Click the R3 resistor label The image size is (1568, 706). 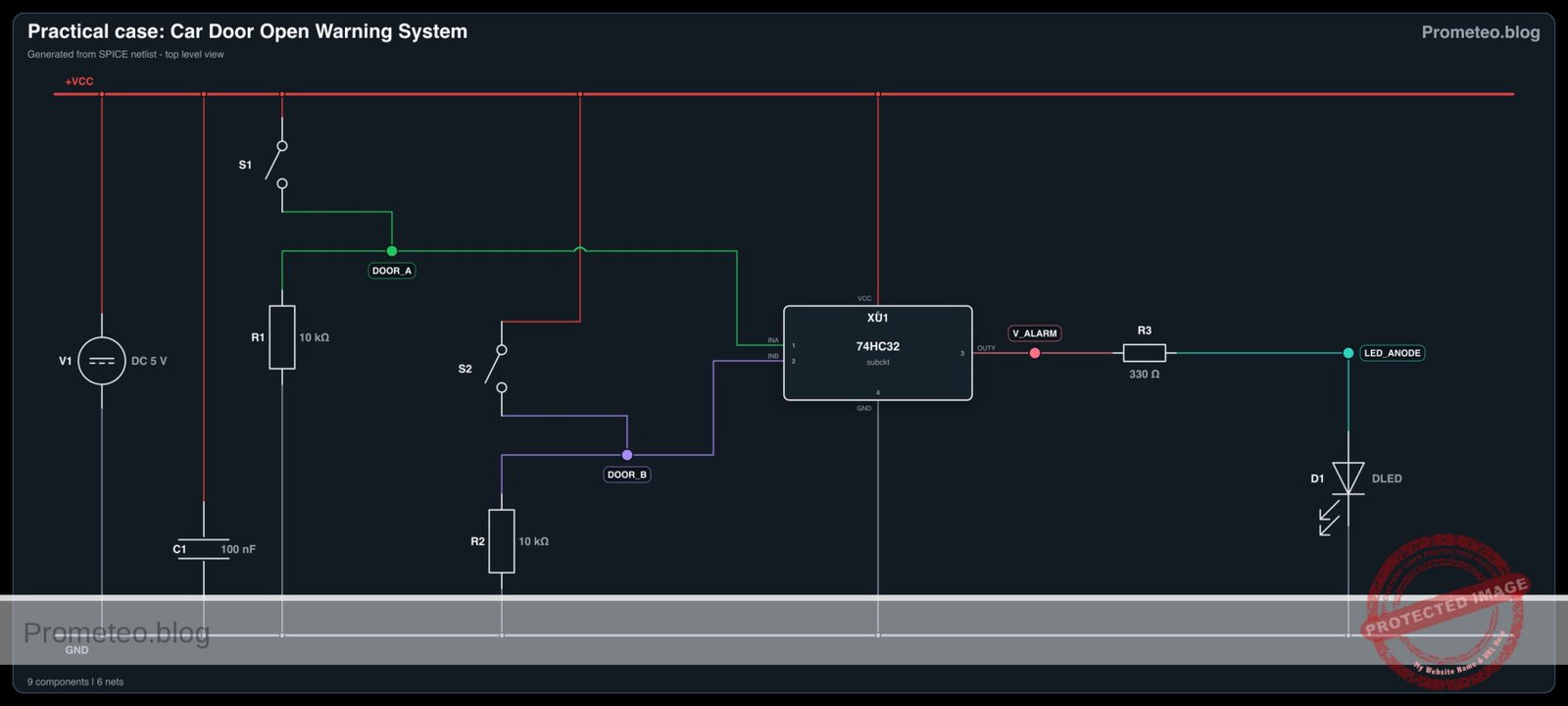[x=1145, y=330]
